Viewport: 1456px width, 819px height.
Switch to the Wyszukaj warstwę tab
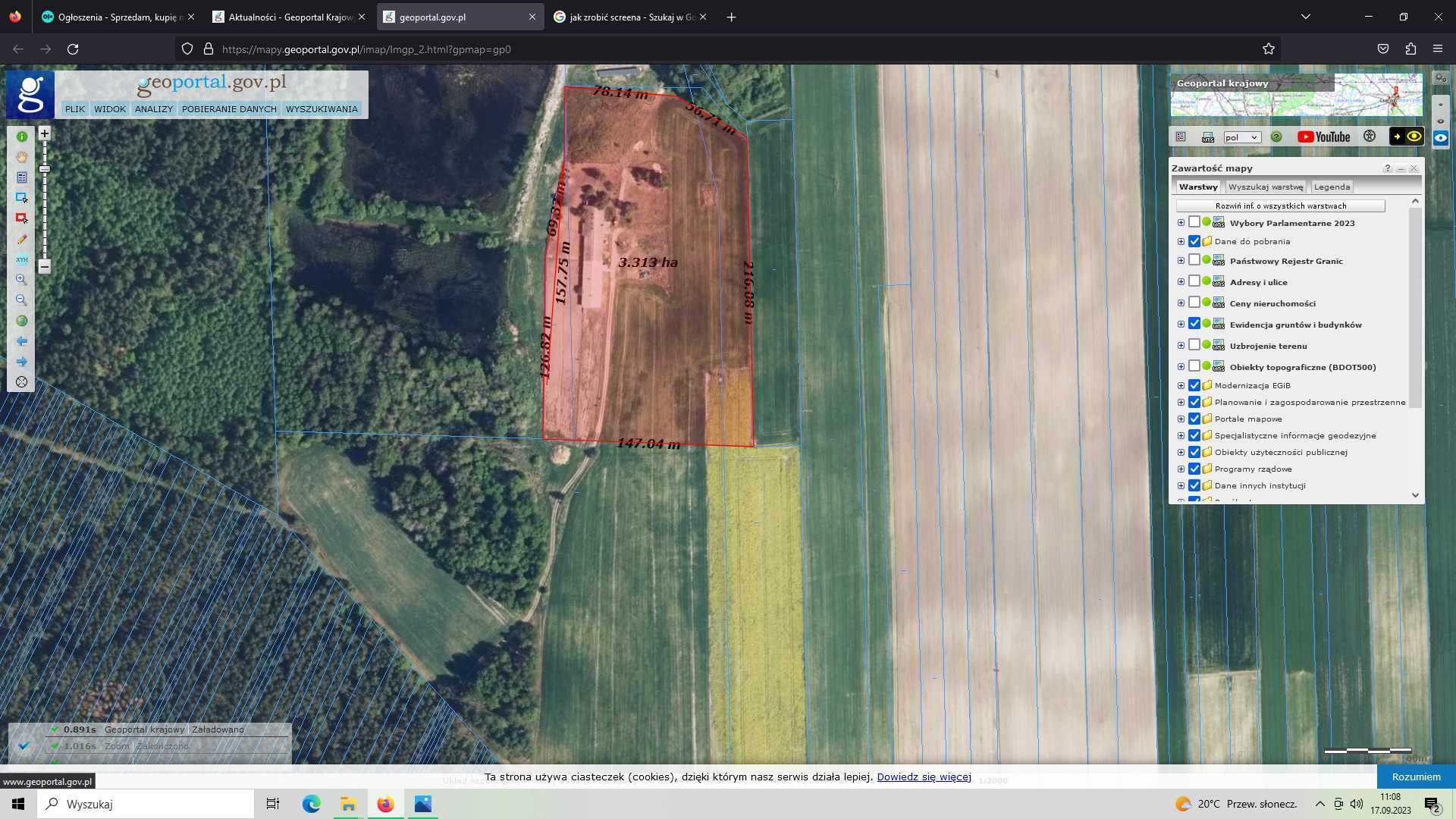click(1266, 187)
